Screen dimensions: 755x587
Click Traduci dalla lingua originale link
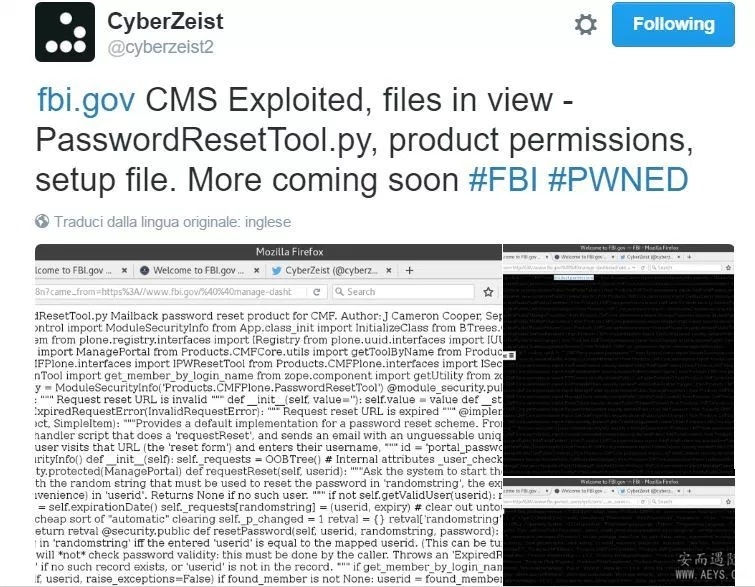pyautogui.click(x=172, y=222)
